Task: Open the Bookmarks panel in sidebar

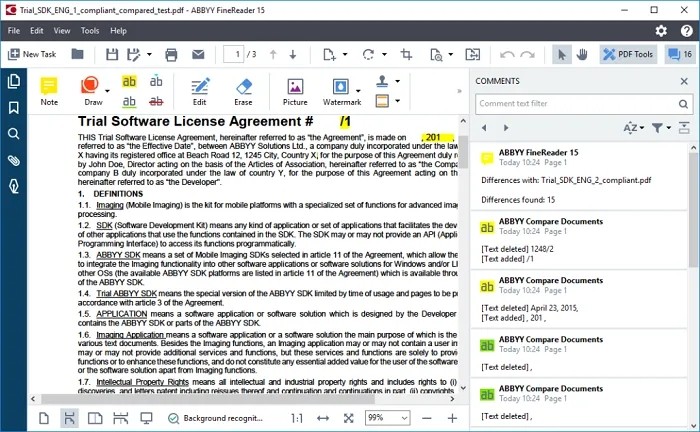Action: (13, 108)
